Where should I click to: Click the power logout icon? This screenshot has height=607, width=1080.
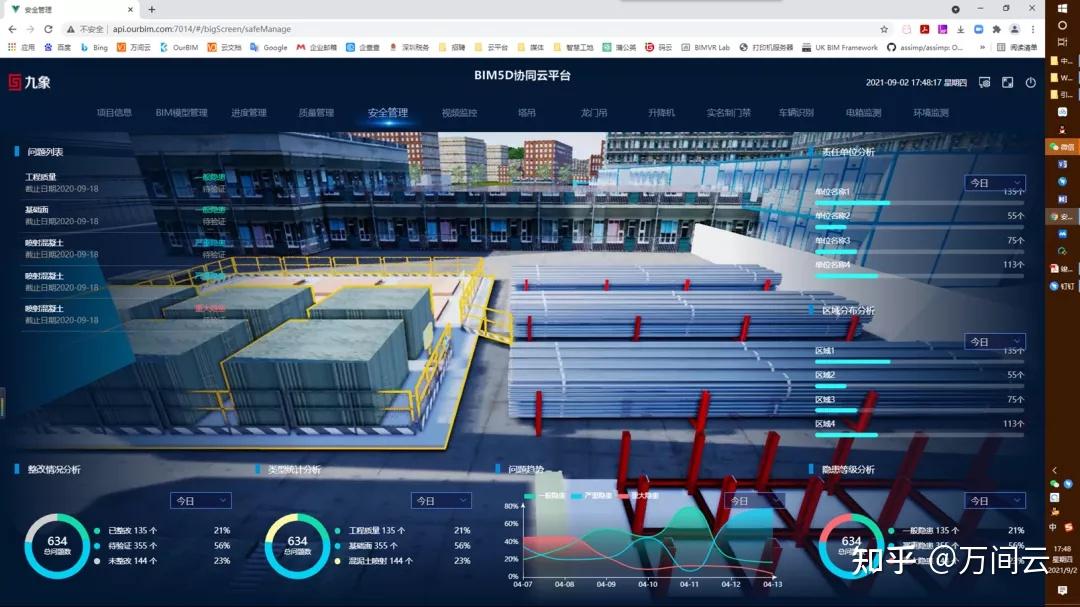point(1030,82)
